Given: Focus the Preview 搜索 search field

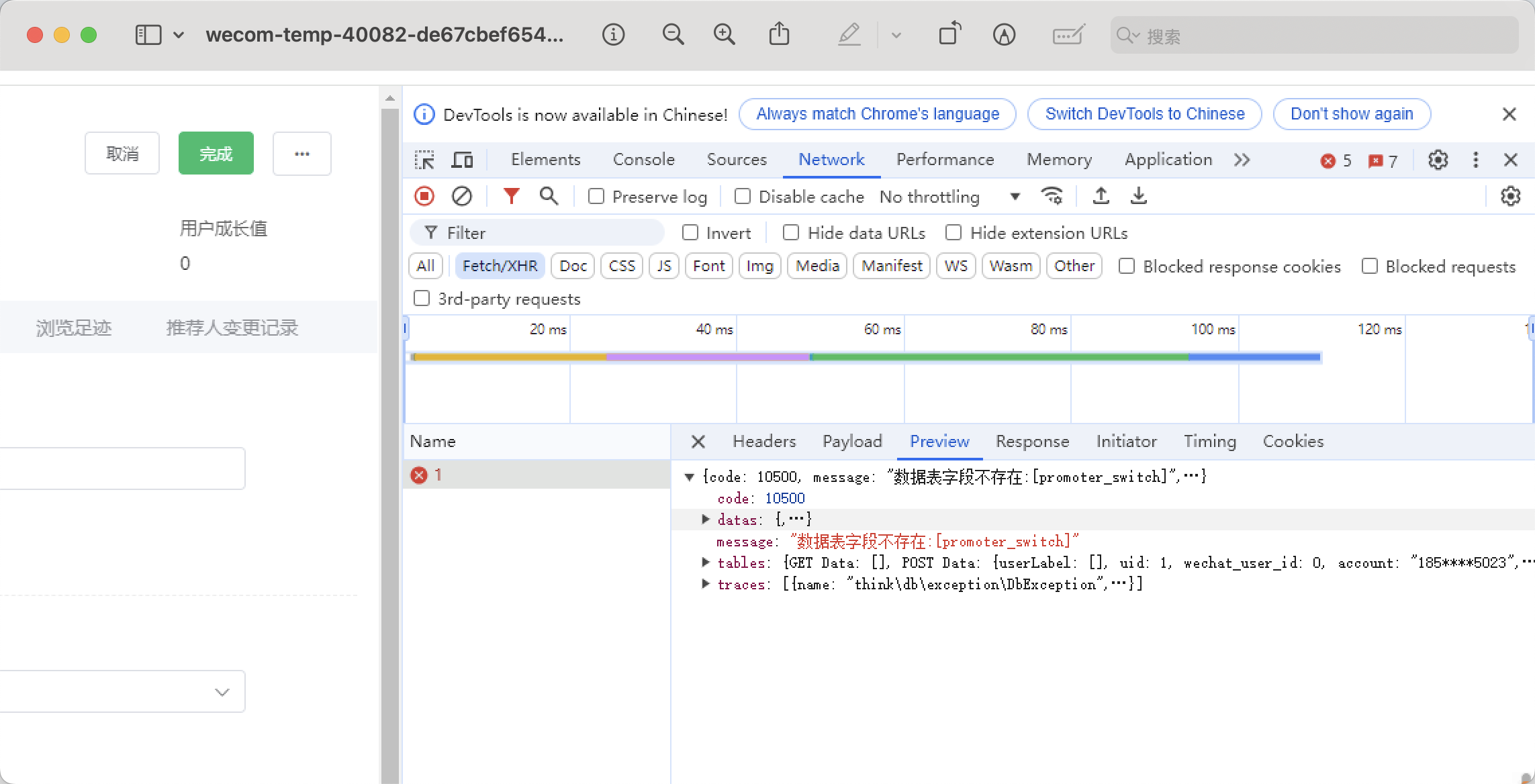Looking at the screenshot, I should click(x=1314, y=36).
